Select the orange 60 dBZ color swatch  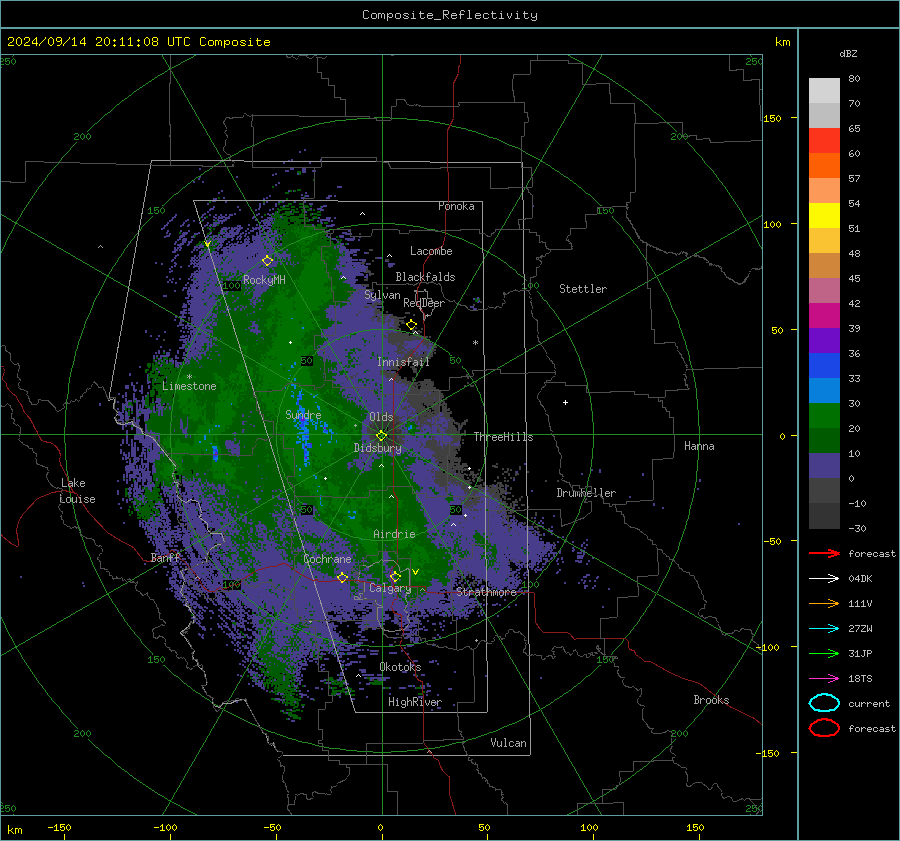pyautogui.click(x=824, y=166)
